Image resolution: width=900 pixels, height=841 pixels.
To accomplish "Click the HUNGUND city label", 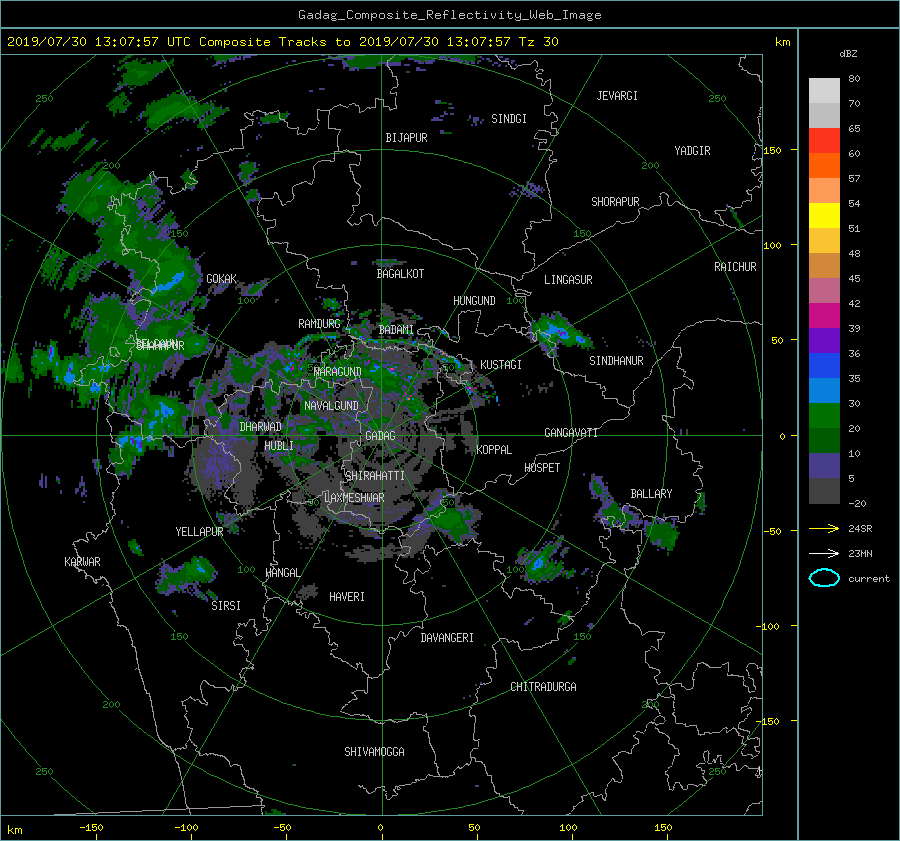I will pos(474,301).
